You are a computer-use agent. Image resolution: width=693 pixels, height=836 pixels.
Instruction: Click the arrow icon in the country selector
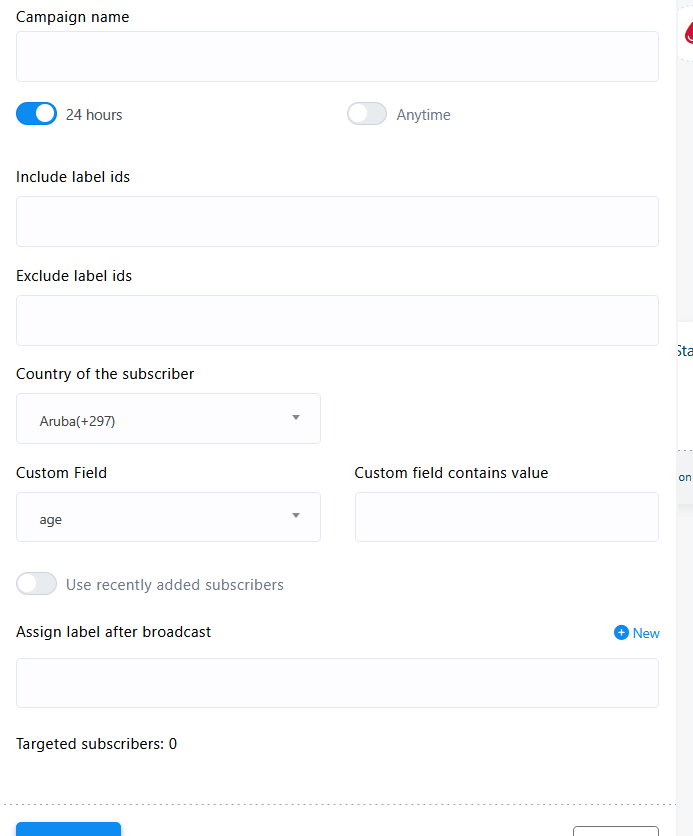[296, 418]
